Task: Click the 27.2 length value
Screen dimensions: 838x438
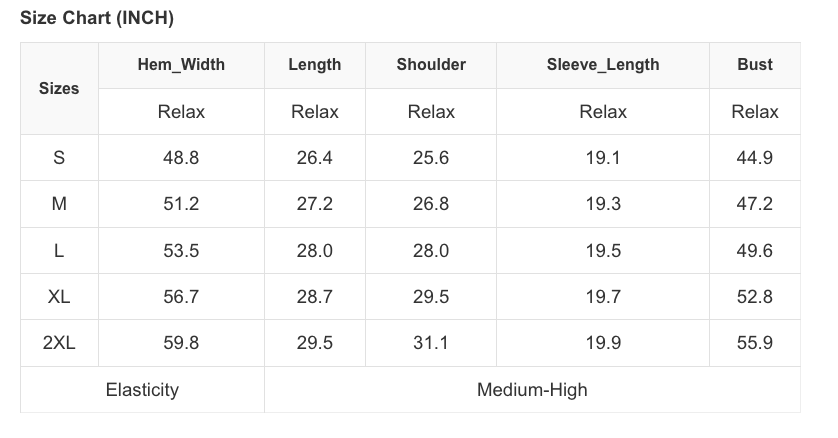Action: click(314, 204)
